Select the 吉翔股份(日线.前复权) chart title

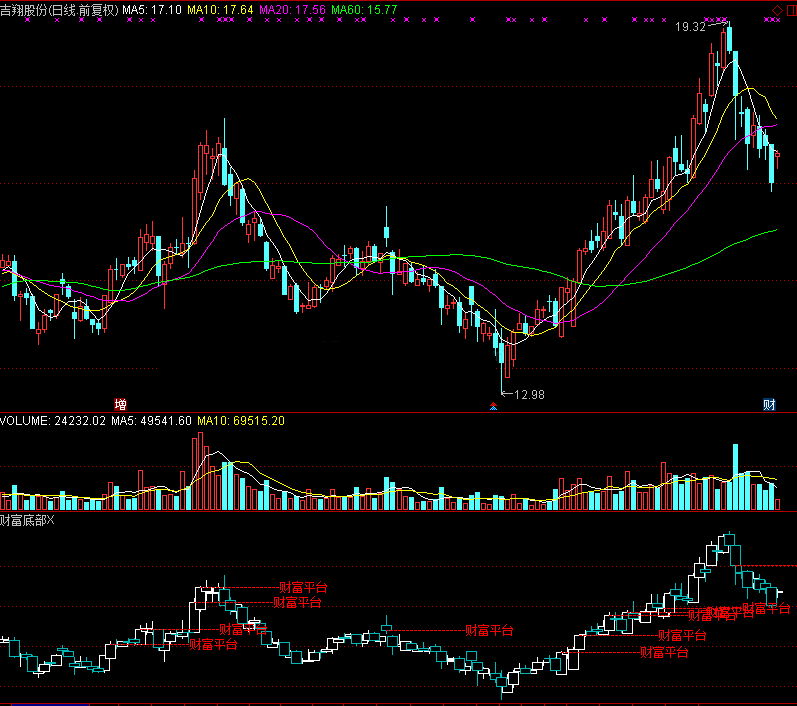pyautogui.click(x=59, y=10)
